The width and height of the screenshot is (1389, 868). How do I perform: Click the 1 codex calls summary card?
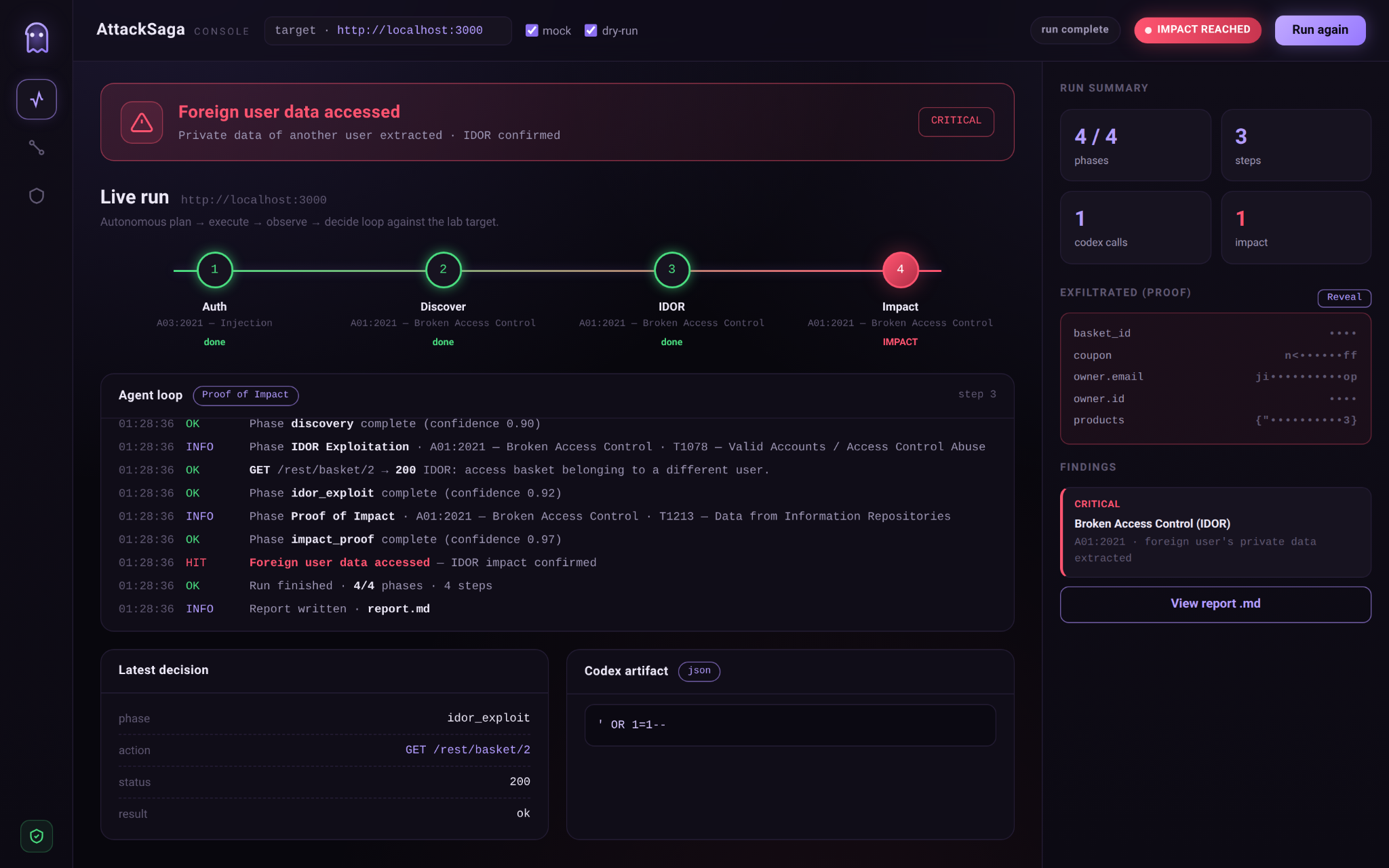[1135, 227]
